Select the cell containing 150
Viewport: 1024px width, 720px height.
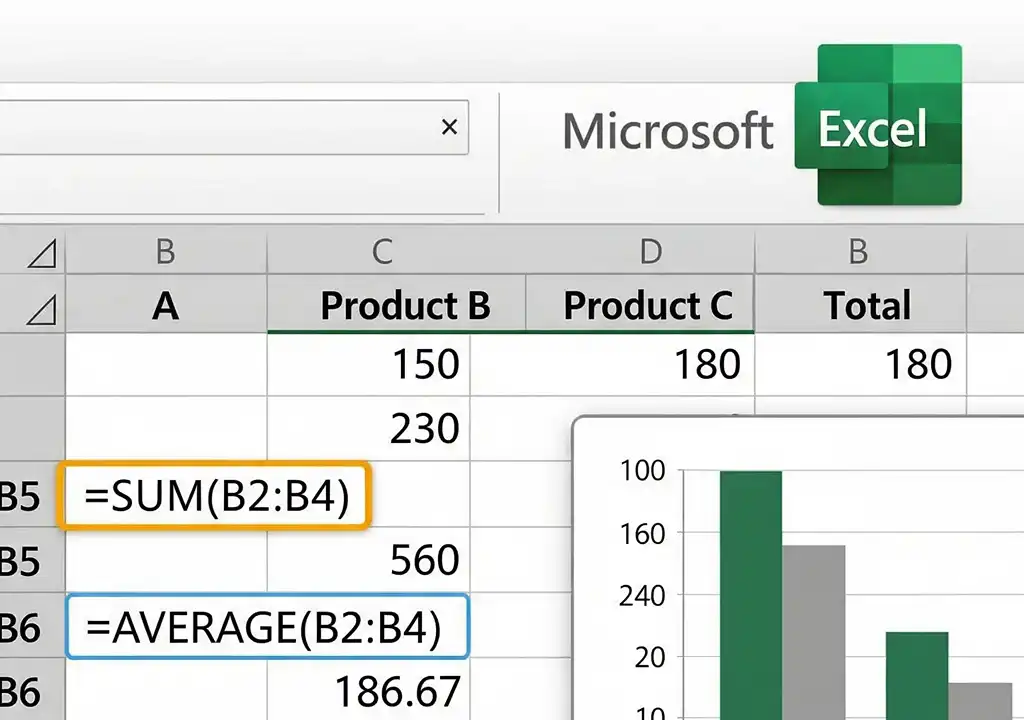[368, 364]
